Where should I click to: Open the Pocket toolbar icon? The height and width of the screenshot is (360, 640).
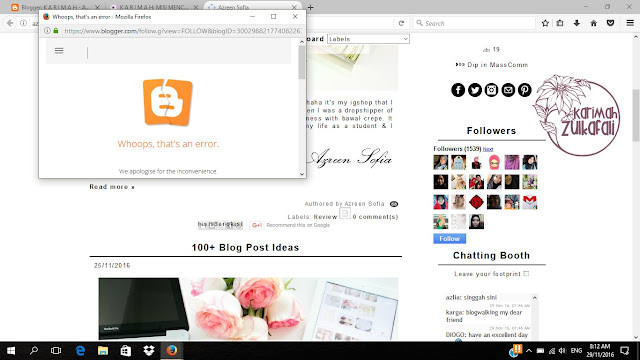pos(611,23)
